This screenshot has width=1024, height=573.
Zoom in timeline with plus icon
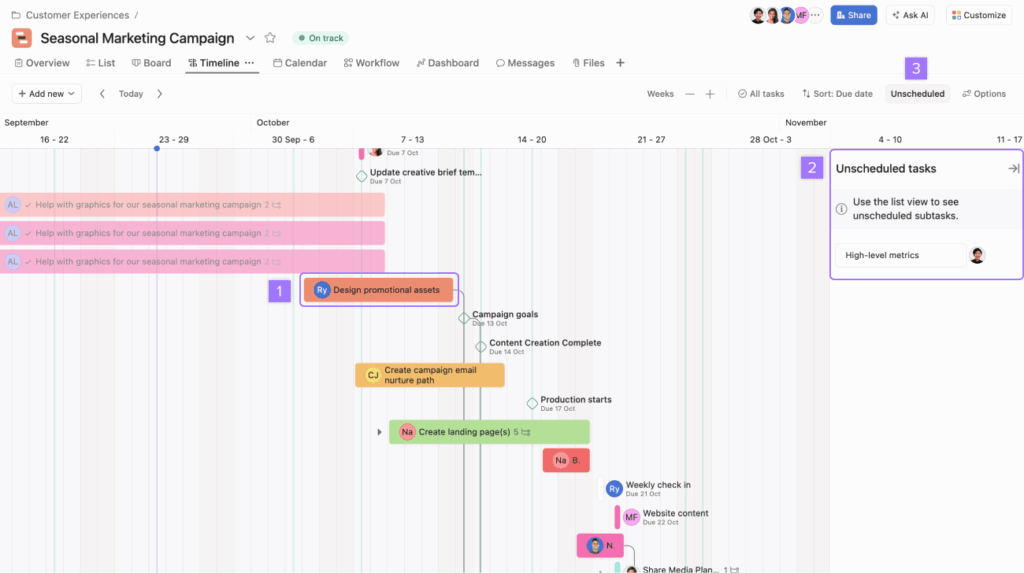(710, 94)
